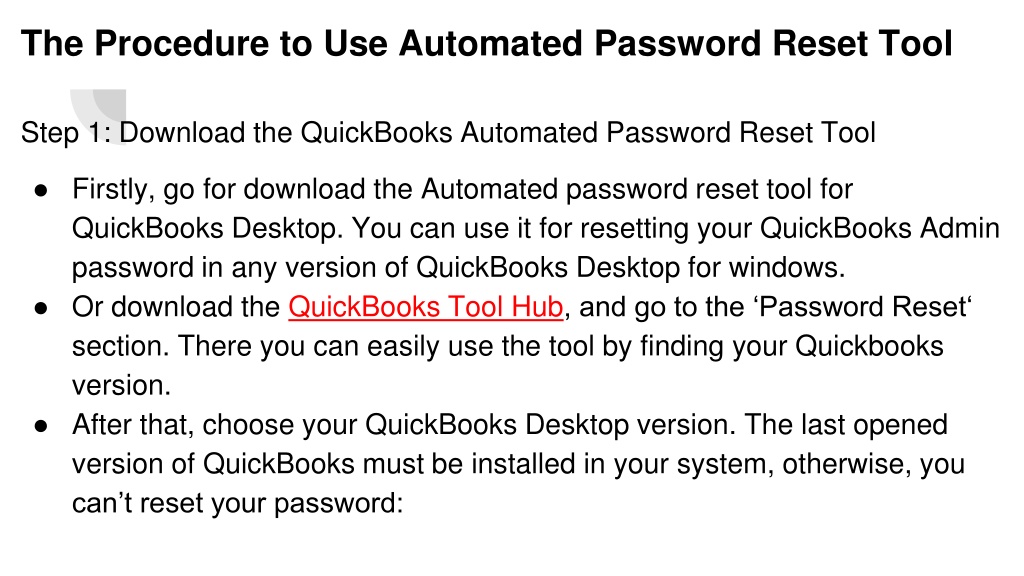1024x576 pixels.
Task: Click "can't reset your password:" final line
Action: click(x=238, y=503)
